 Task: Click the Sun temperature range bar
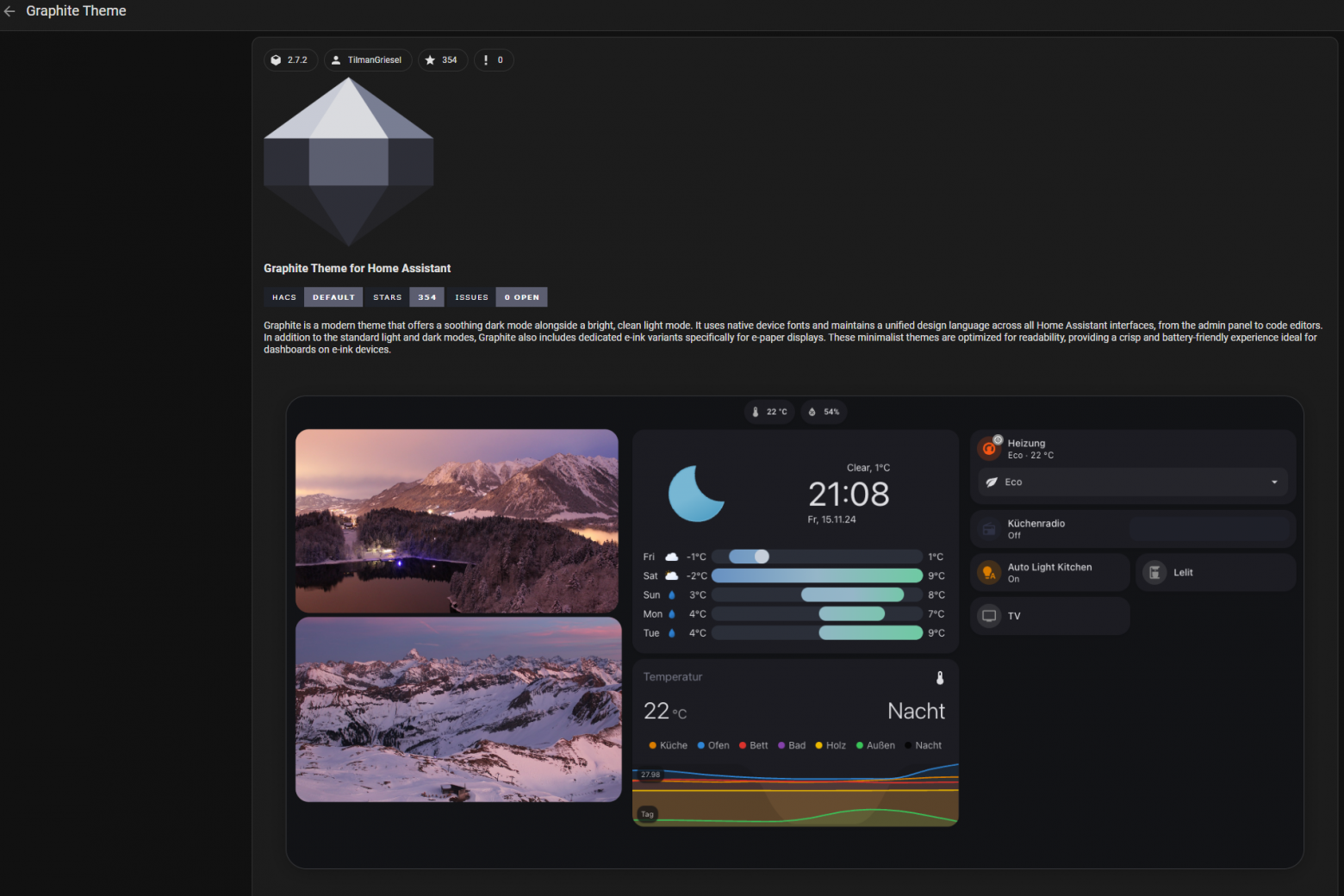pos(817,595)
